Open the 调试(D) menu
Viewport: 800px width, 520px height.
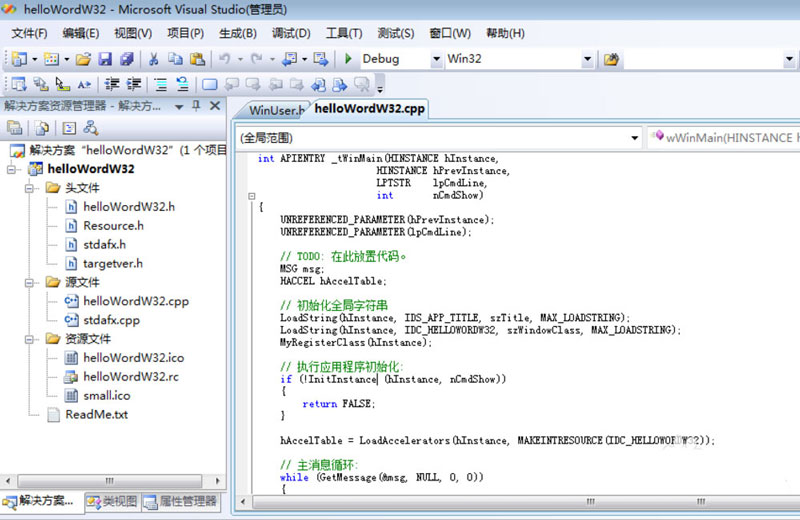(290, 33)
